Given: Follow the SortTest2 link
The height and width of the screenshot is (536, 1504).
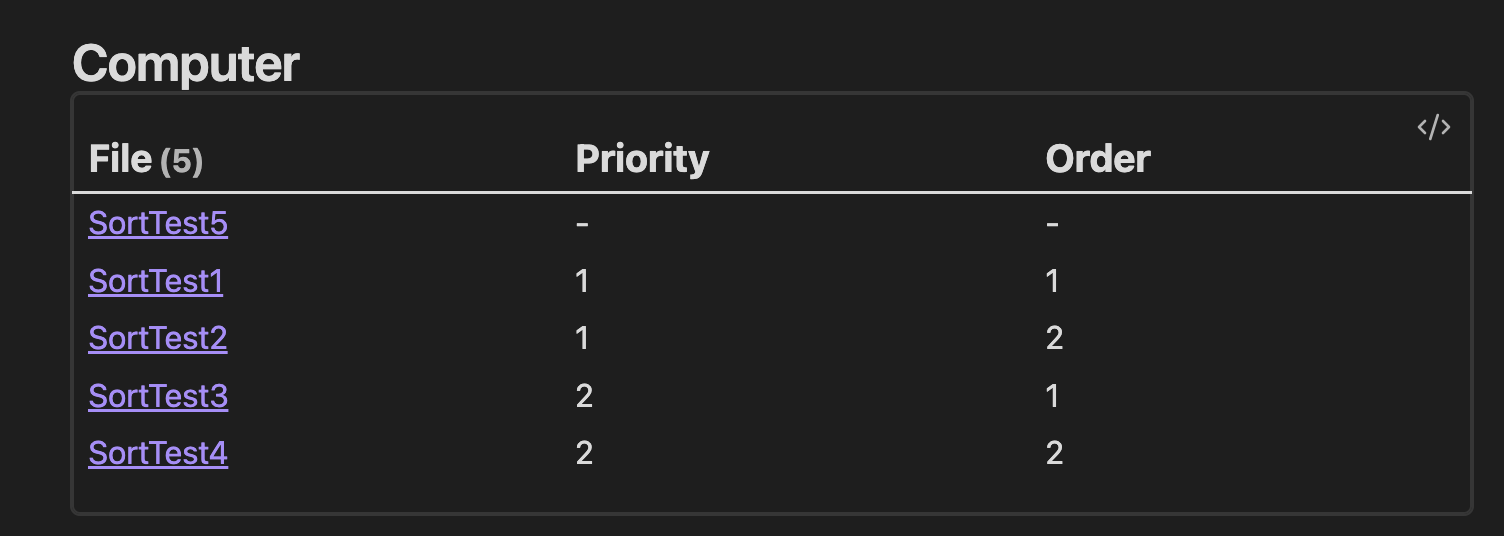Looking at the screenshot, I should coord(158,339).
